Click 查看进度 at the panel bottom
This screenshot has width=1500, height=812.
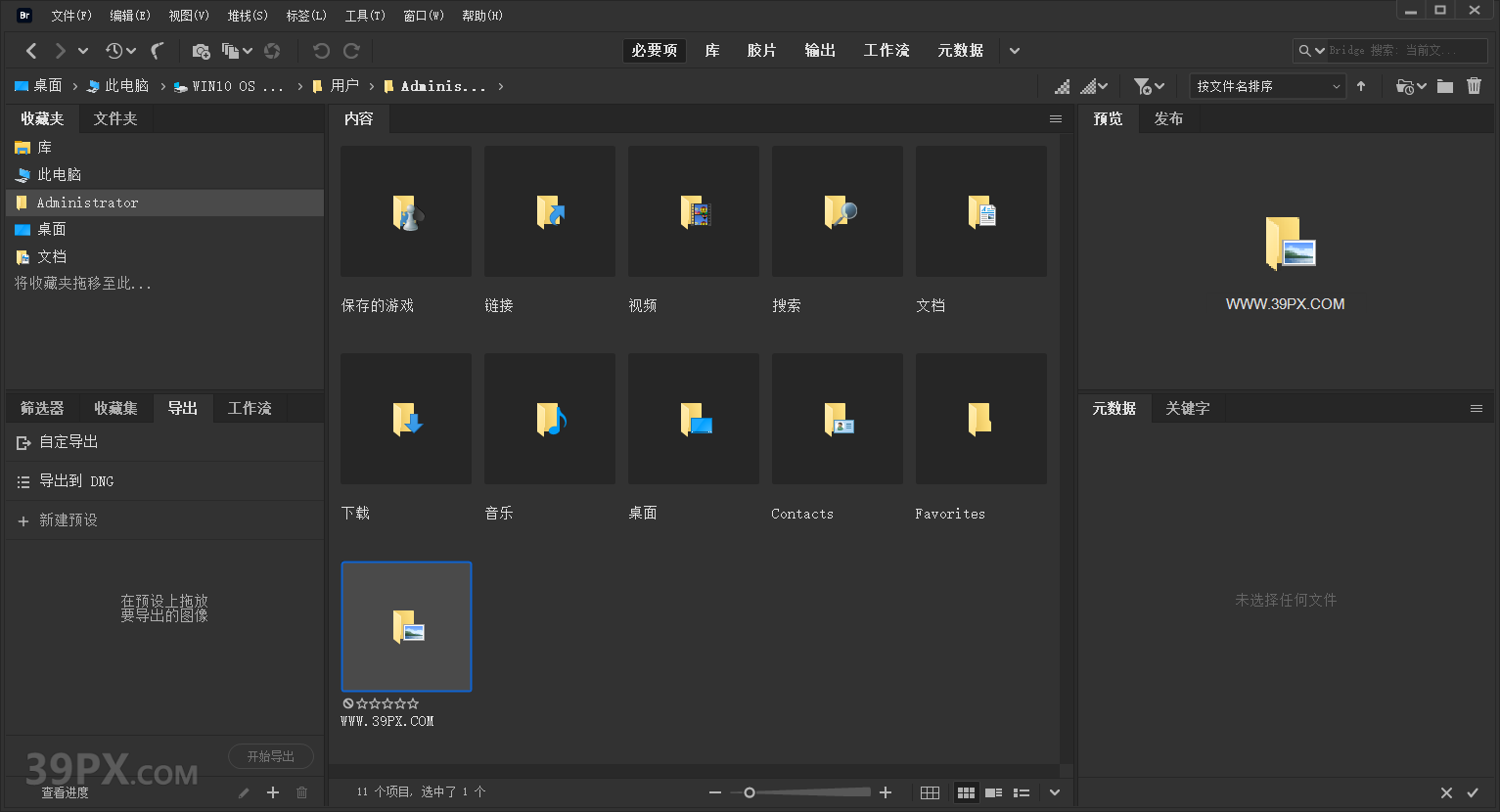(65, 792)
